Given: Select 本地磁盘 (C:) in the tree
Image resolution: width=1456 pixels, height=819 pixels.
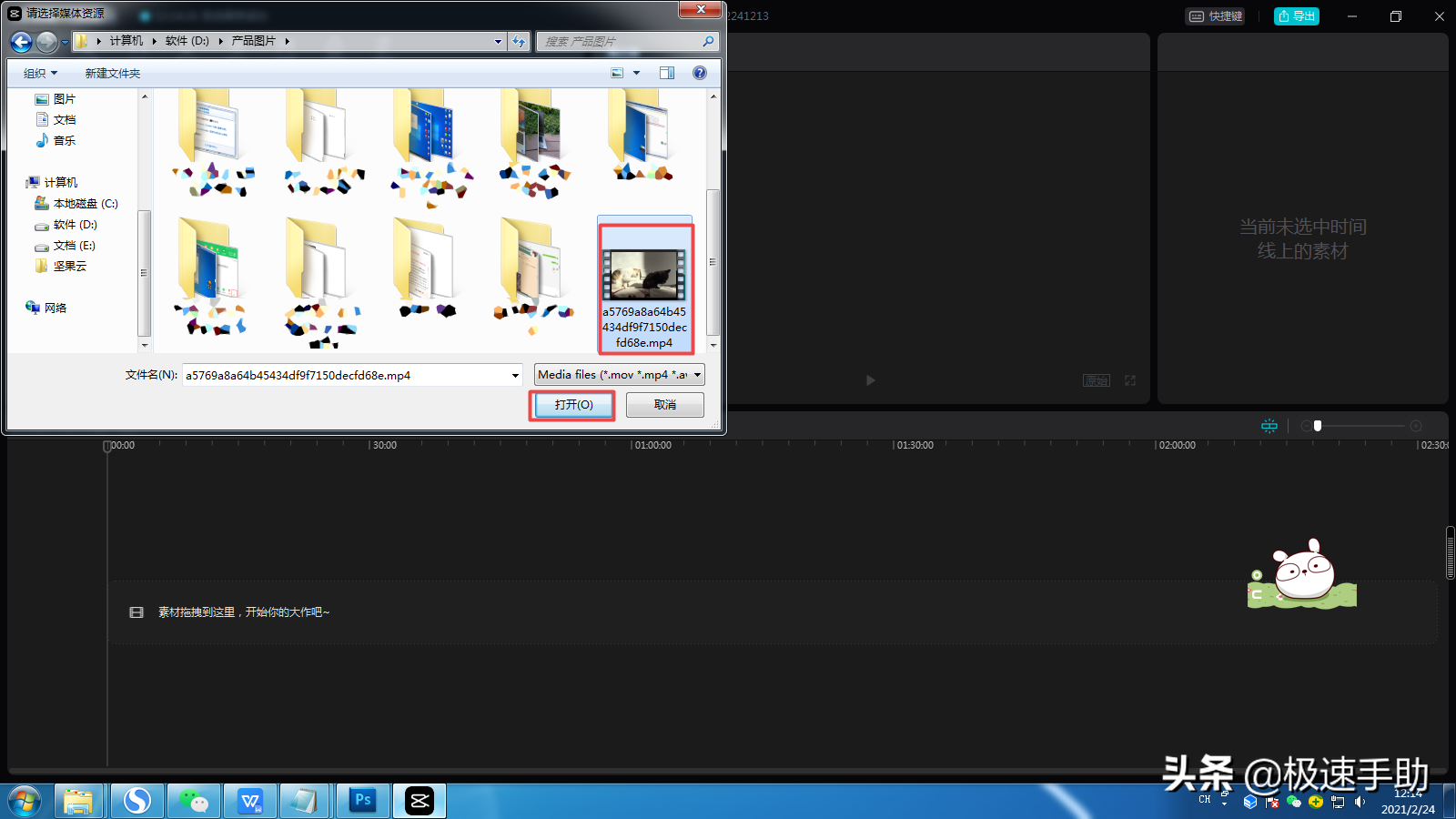Looking at the screenshot, I should (86, 204).
